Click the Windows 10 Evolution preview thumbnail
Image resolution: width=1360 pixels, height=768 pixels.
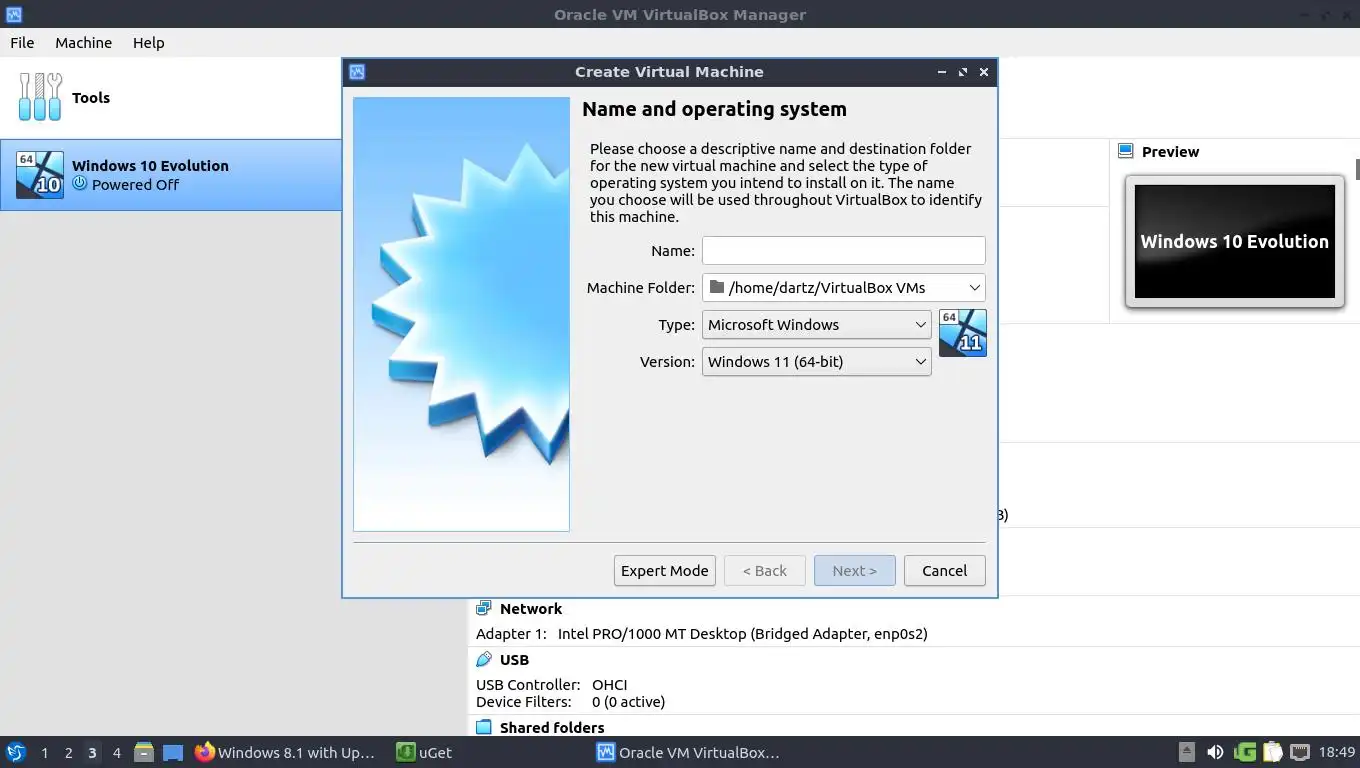[x=1234, y=241]
